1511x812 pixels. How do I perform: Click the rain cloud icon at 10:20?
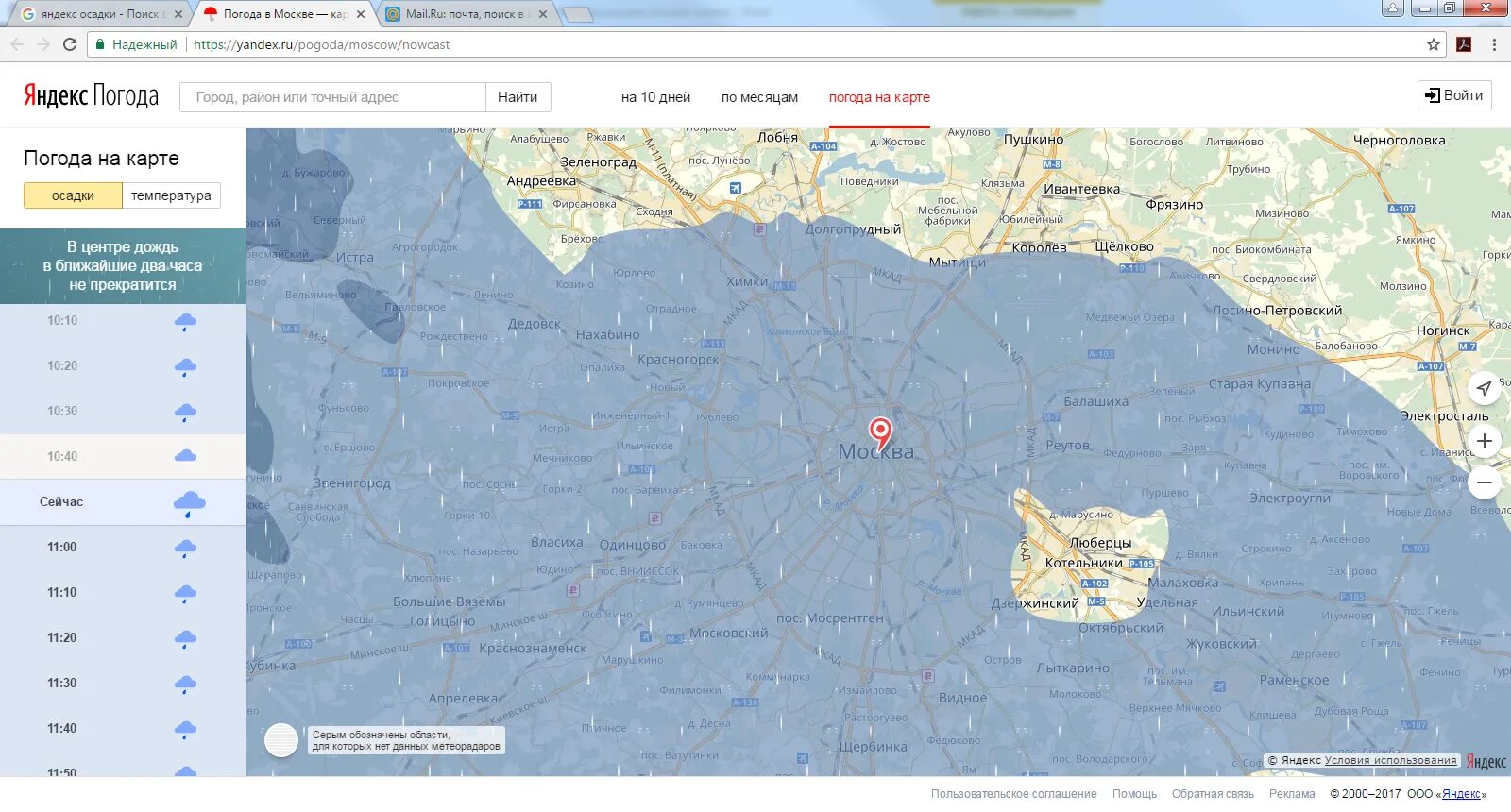(x=185, y=367)
